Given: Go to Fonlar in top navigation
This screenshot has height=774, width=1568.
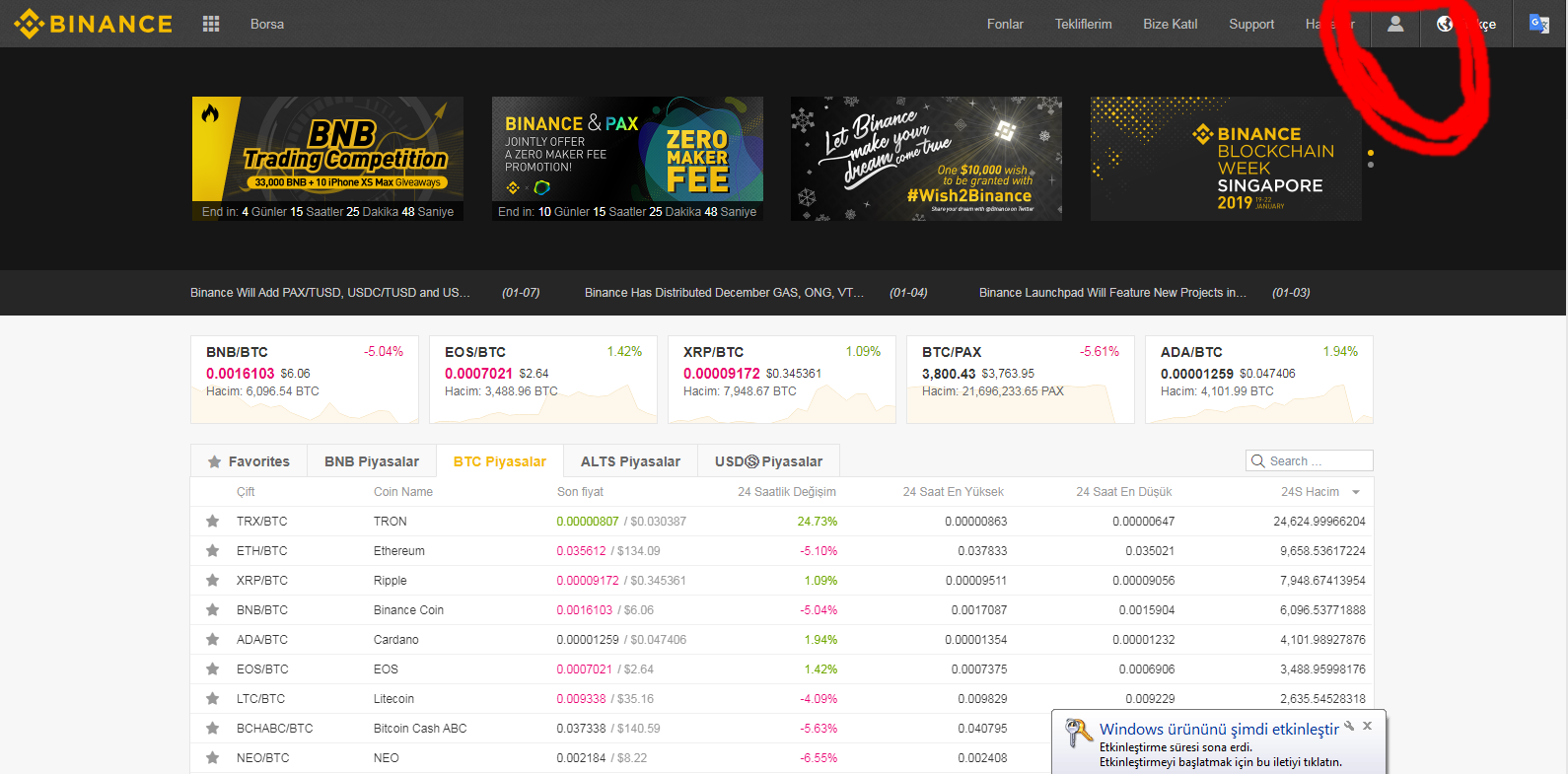Looking at the screenshot, I should tap(1005, 24).
